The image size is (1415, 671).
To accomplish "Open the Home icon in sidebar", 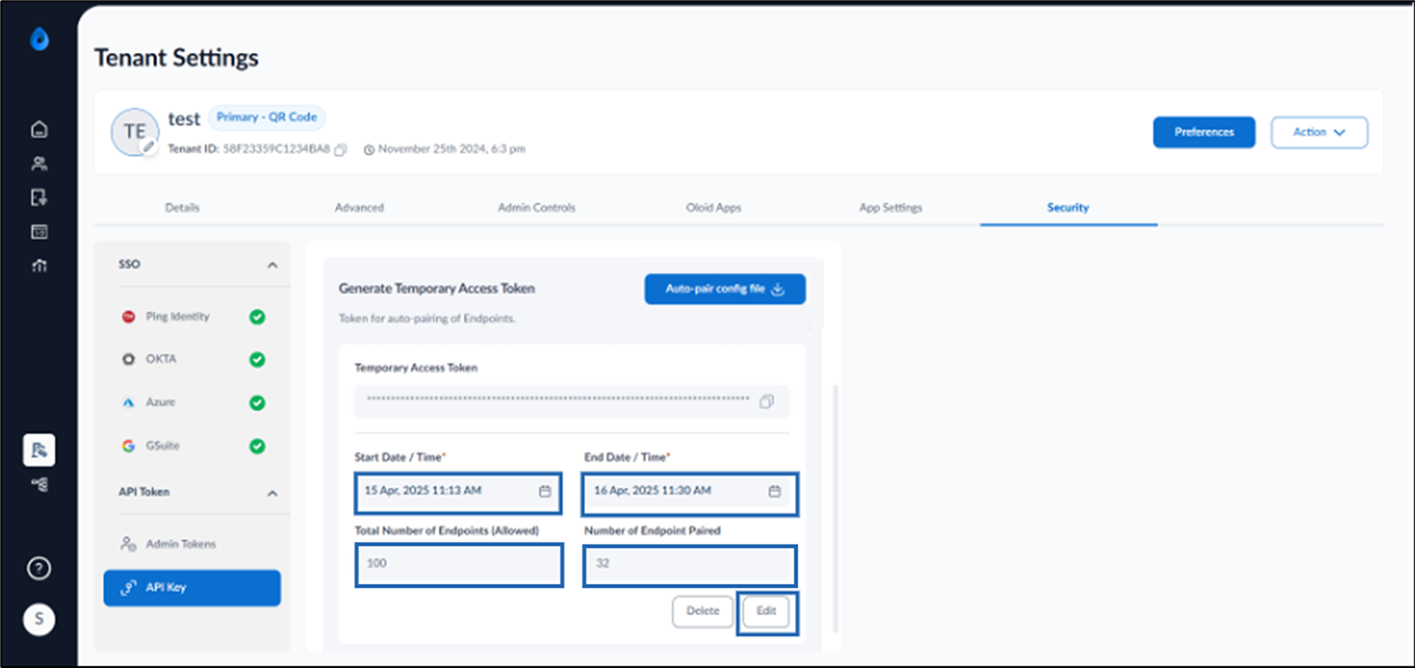I will coord(39,129).
